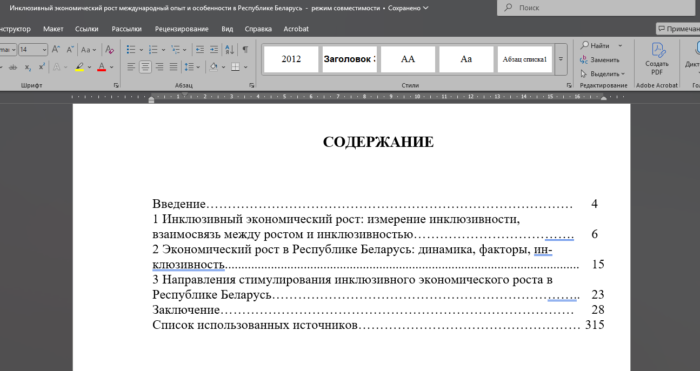Viewport: 700px width, 371px height.
Task: Open the Примечания comments button
Action: point(678,29)
